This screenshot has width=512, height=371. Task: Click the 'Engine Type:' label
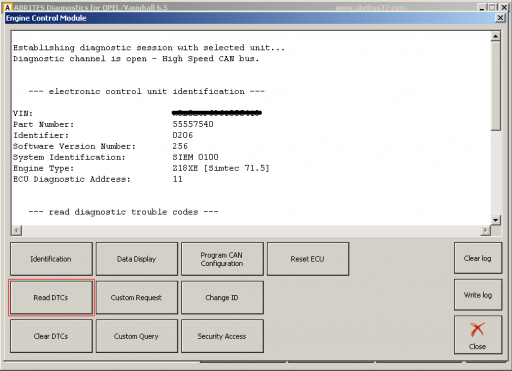pos(43,169)
